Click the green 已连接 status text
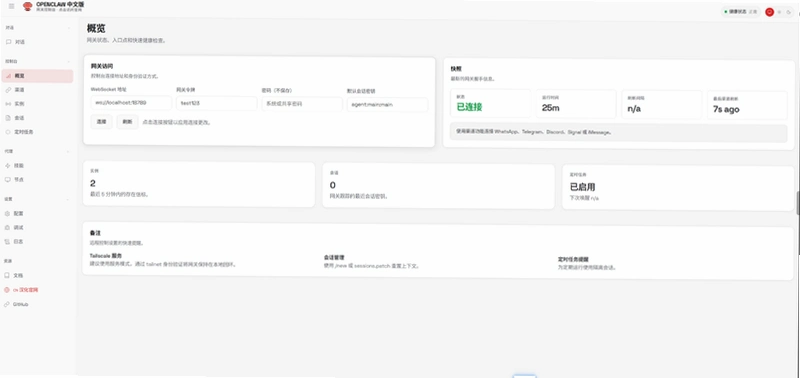 469,107
